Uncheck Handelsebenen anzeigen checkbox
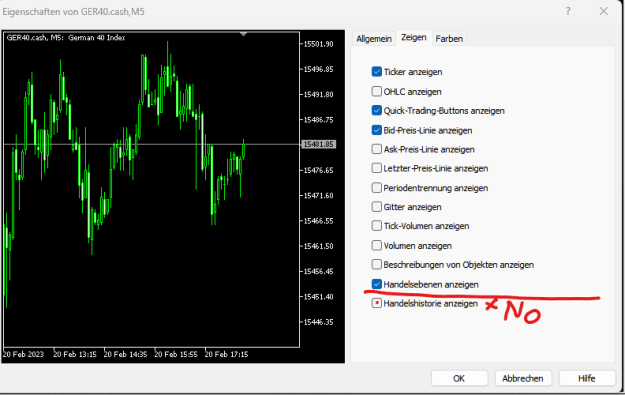 click(376, 284)
